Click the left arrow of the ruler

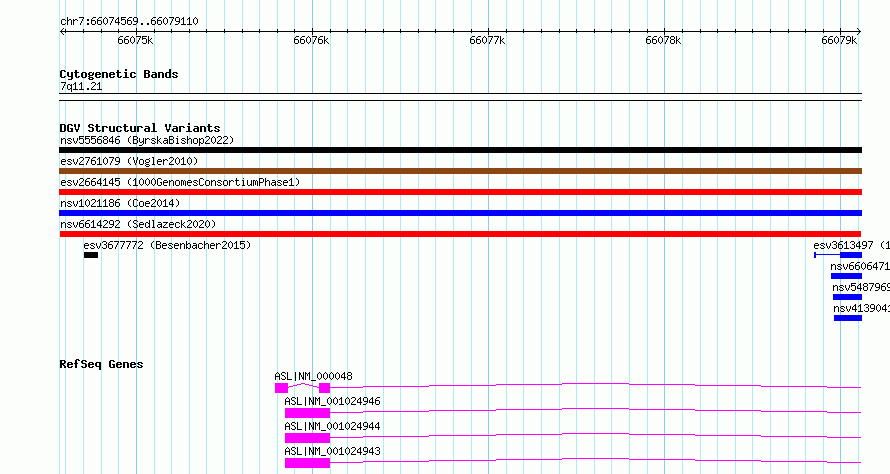tap(62, 32)
